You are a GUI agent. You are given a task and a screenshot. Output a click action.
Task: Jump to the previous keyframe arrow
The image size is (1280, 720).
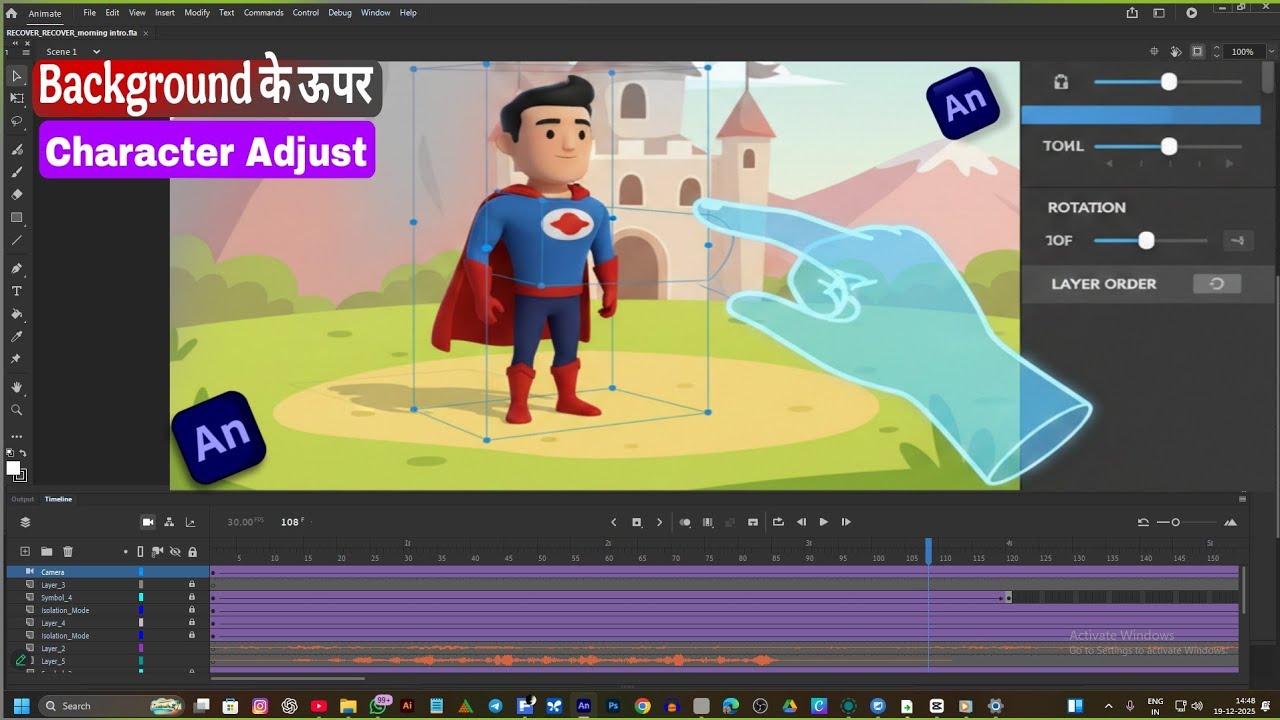[x=614, y=522]
